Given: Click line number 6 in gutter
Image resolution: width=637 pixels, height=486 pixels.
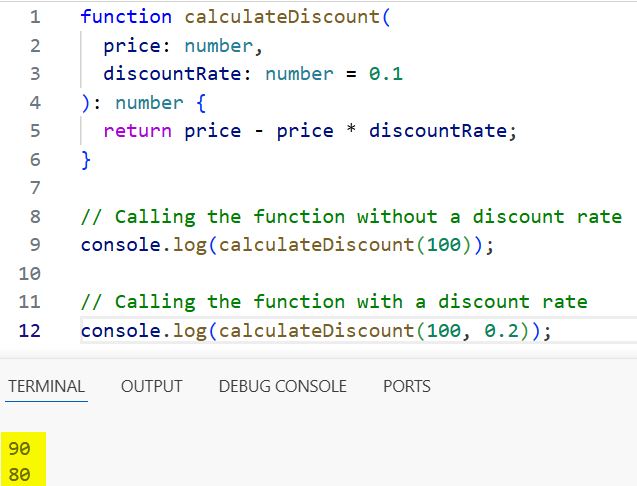Looking at the screenshot, I should (x=35, y=159).
